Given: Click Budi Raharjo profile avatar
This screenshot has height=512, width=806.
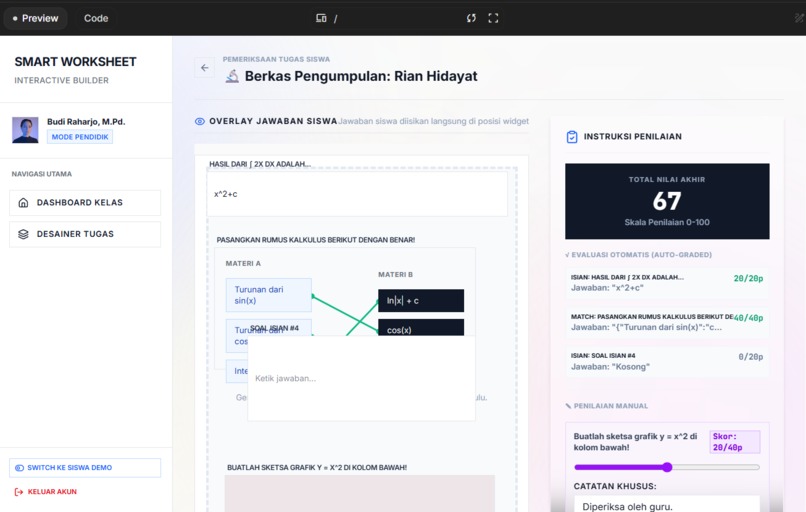Looking at the screenshot, I should pos(25,130).
